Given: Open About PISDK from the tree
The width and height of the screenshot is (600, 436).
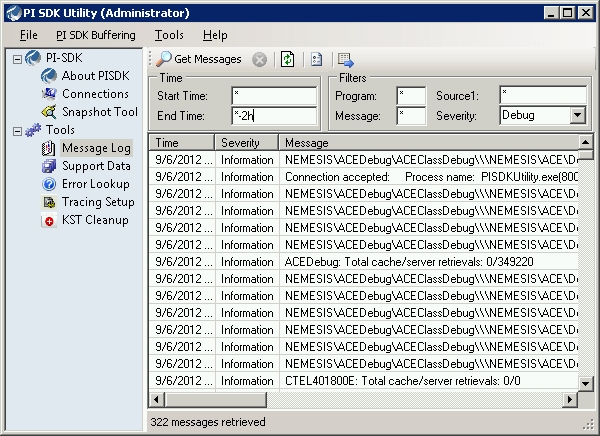Looking at the screenshot, I should [93, 76].
